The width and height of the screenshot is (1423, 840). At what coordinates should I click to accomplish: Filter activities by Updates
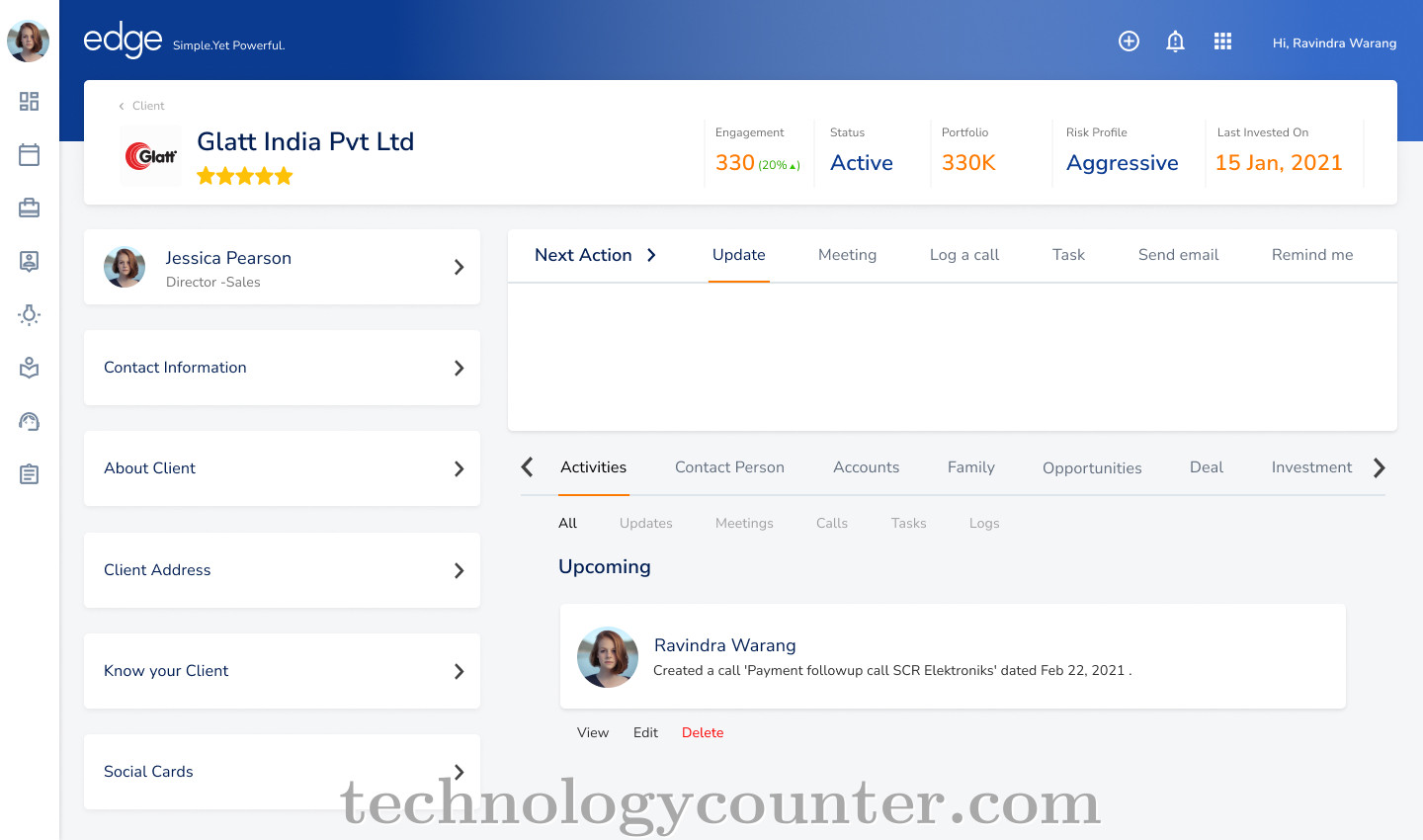coord(646,523)
